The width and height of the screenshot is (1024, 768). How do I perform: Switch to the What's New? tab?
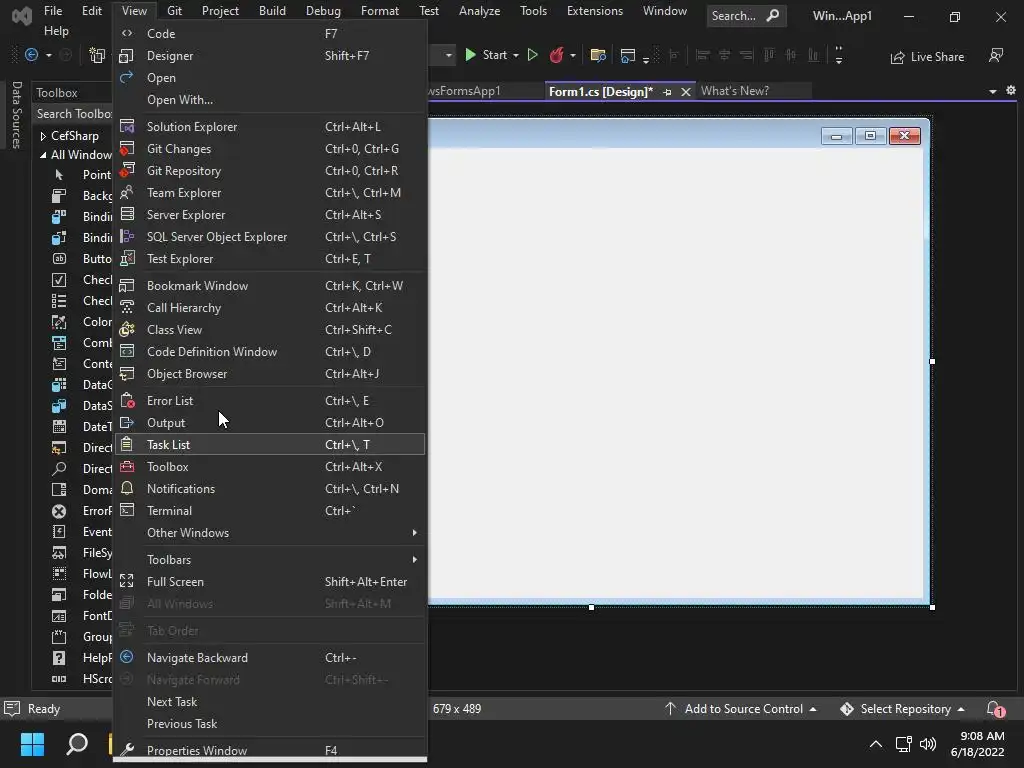735,91
